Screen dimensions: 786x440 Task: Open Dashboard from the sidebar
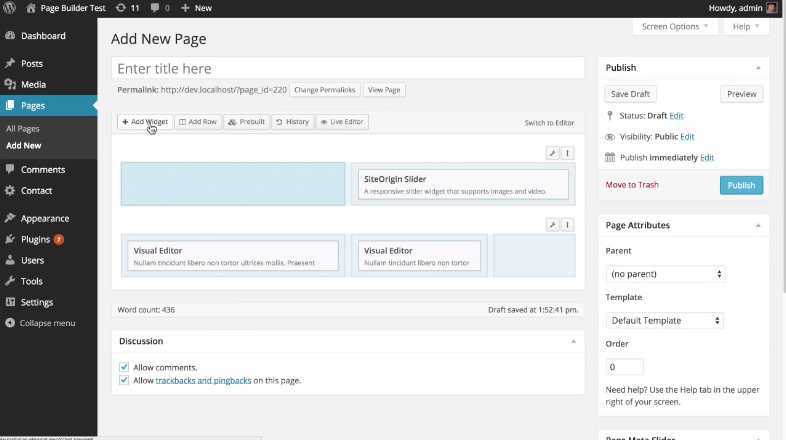coord(42,36)
